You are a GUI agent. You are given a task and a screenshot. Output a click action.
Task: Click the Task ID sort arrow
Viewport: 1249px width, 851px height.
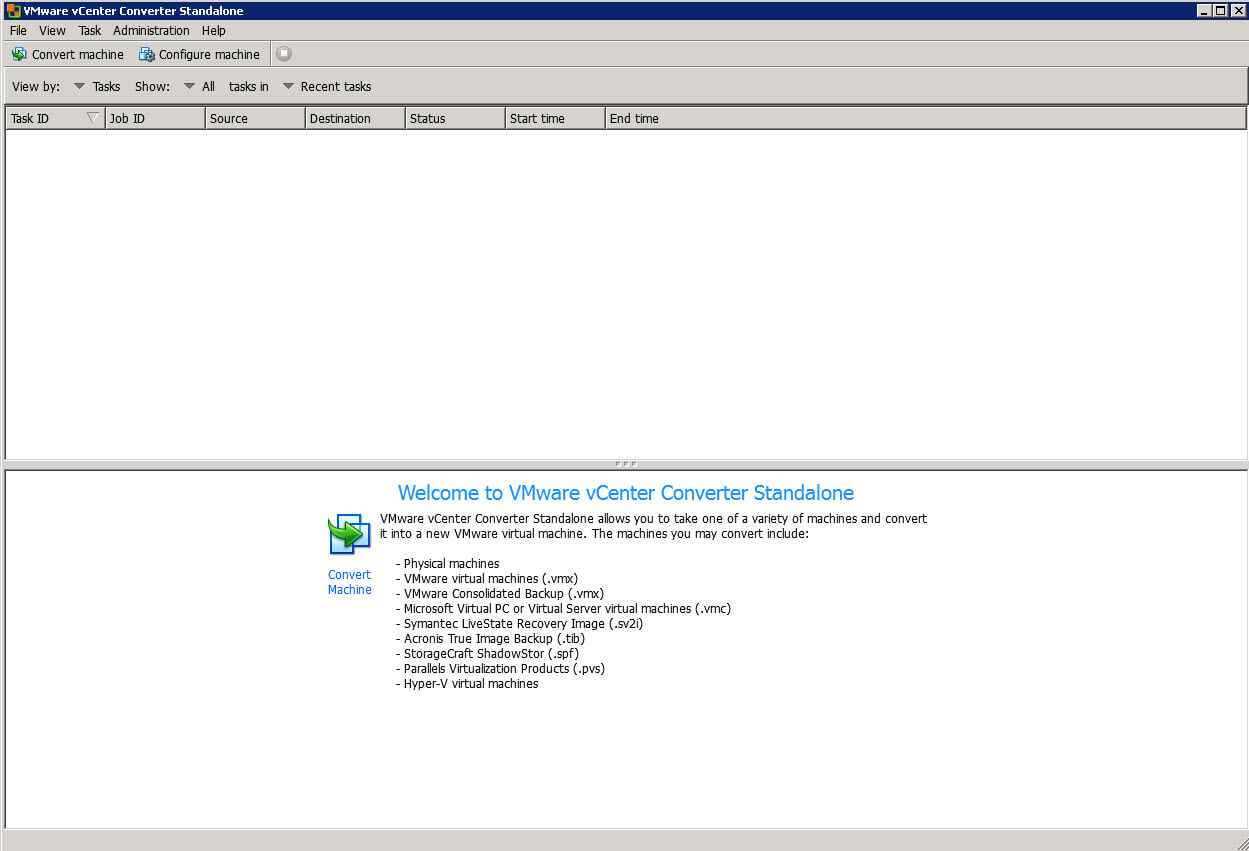tap(93, 118)
